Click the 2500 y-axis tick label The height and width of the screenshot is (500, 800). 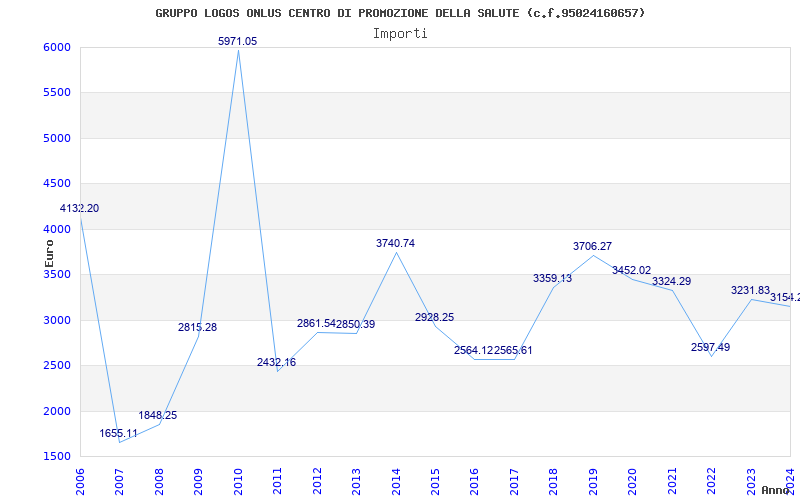(x=57, y=366)
